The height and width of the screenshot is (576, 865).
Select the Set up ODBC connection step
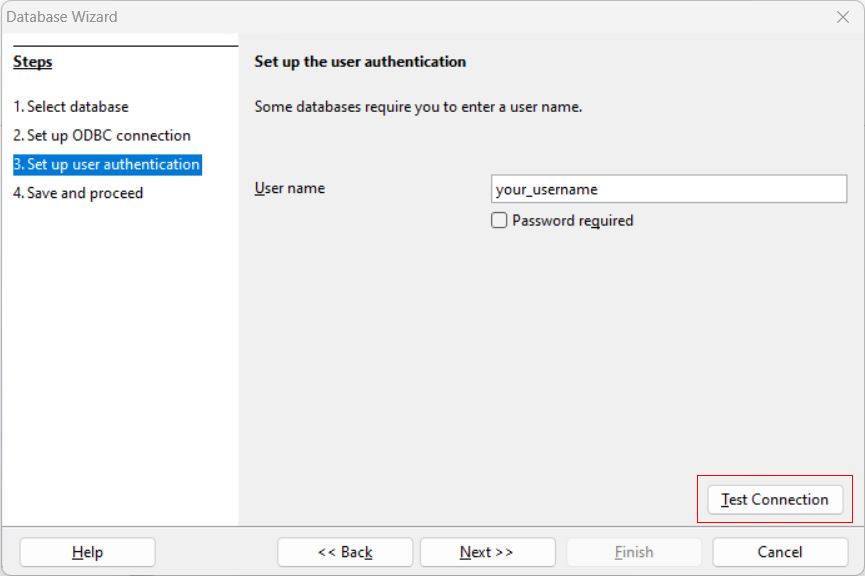tap(101, 136)
